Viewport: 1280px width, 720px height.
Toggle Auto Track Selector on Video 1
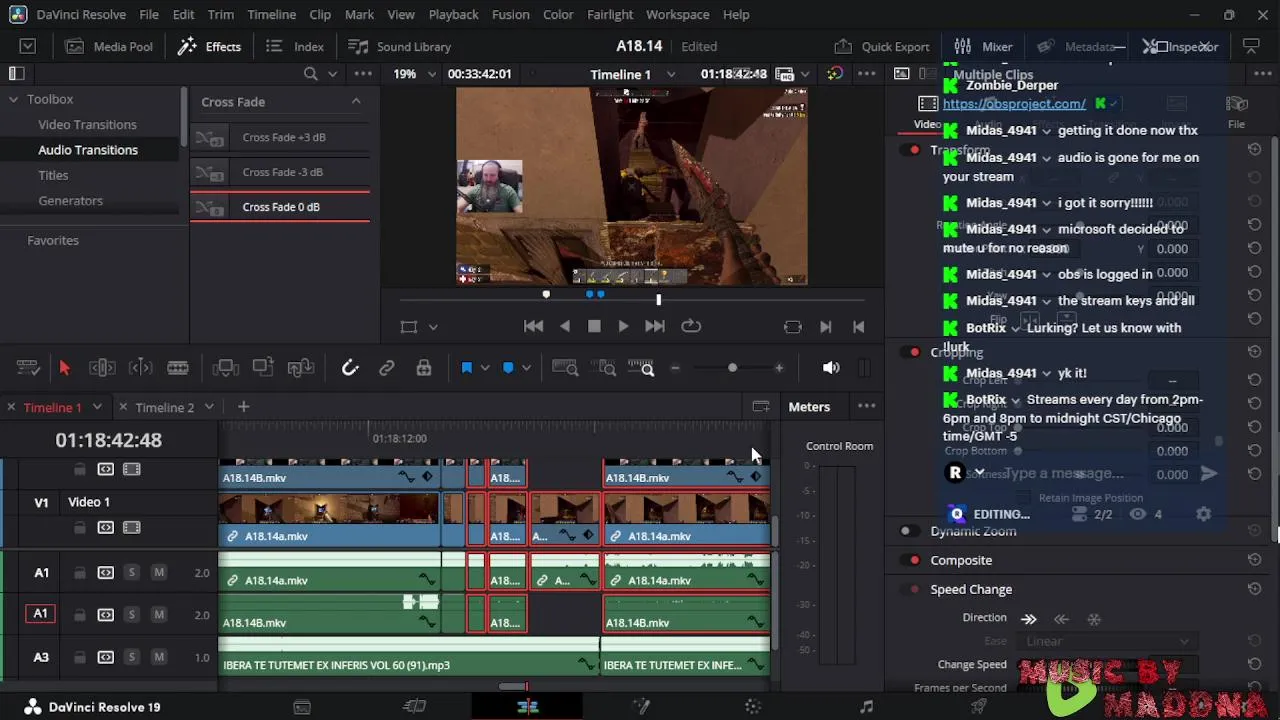[x=105, y=528]
